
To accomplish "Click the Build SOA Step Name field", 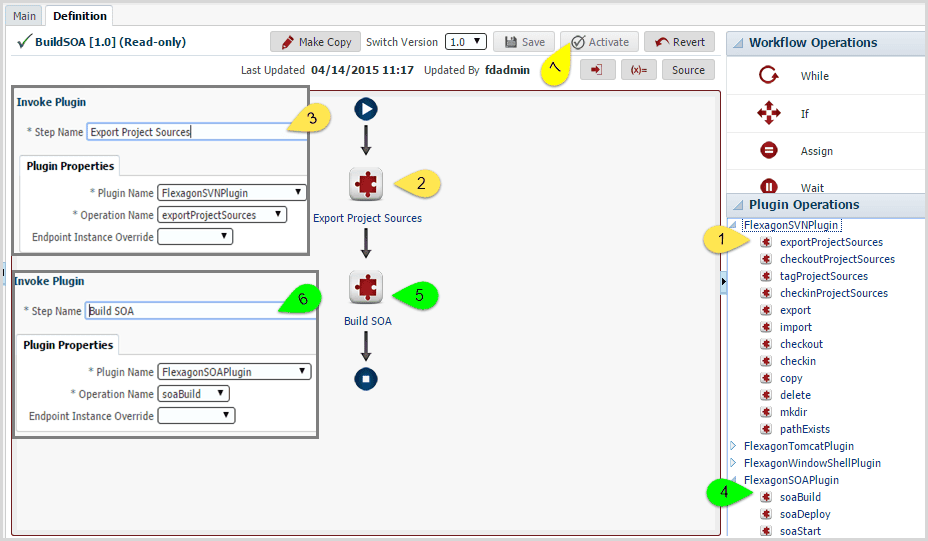I will click(x=200, y=311).
